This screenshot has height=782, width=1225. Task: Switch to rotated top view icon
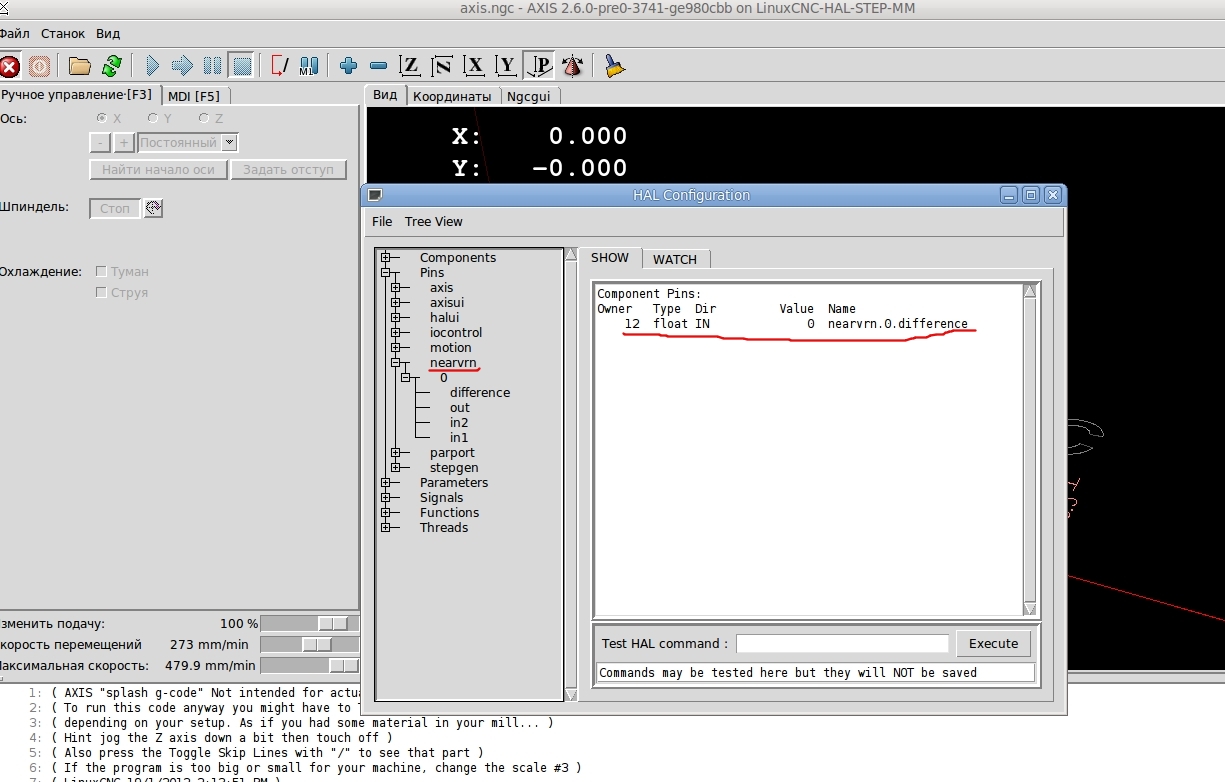coord(442,67)
